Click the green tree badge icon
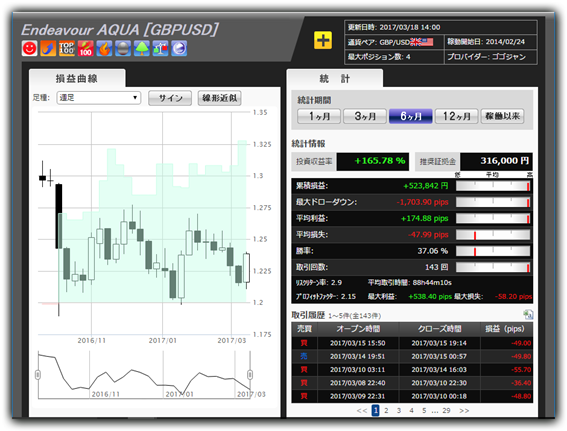This screenshot has width=567, height=431. [142, 48]
